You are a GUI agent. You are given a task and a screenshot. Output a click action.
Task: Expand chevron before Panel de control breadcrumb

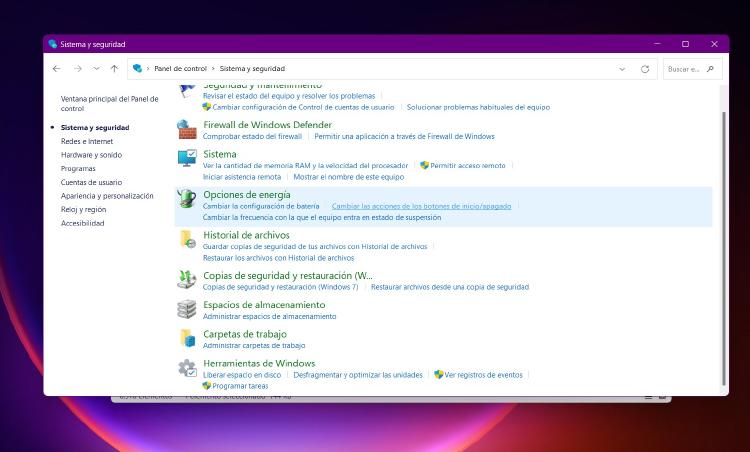[148, 69]
